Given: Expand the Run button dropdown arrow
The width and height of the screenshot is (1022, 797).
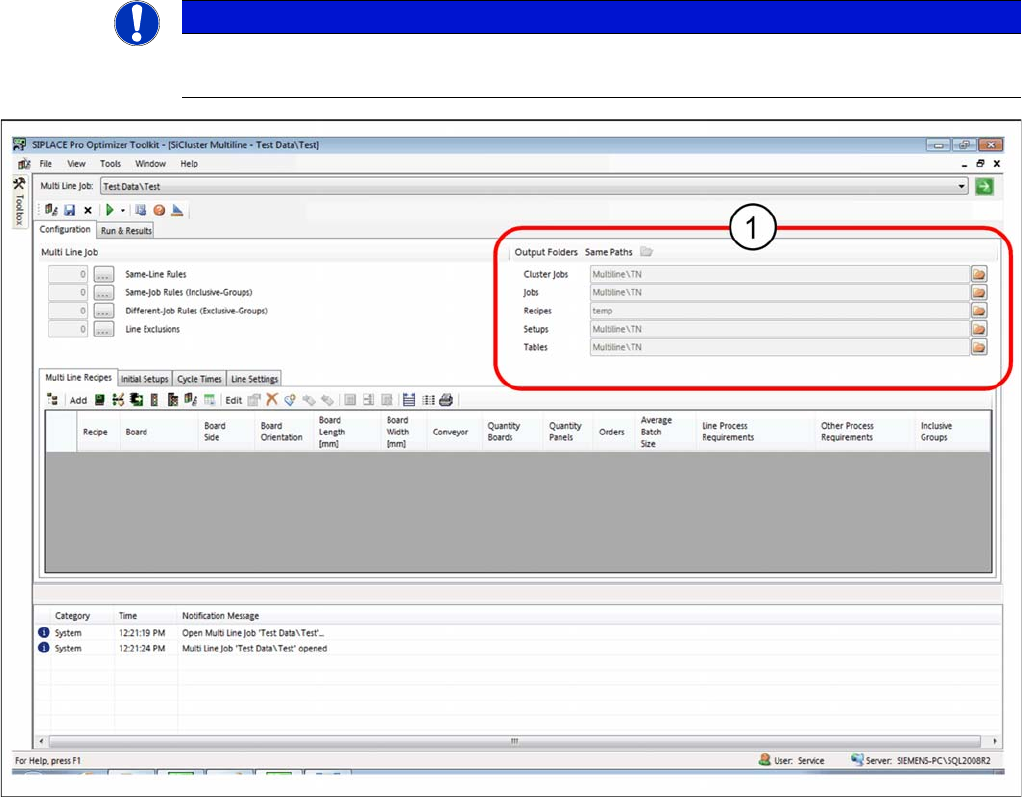Looking at the screenshot, I should point(123,210).
